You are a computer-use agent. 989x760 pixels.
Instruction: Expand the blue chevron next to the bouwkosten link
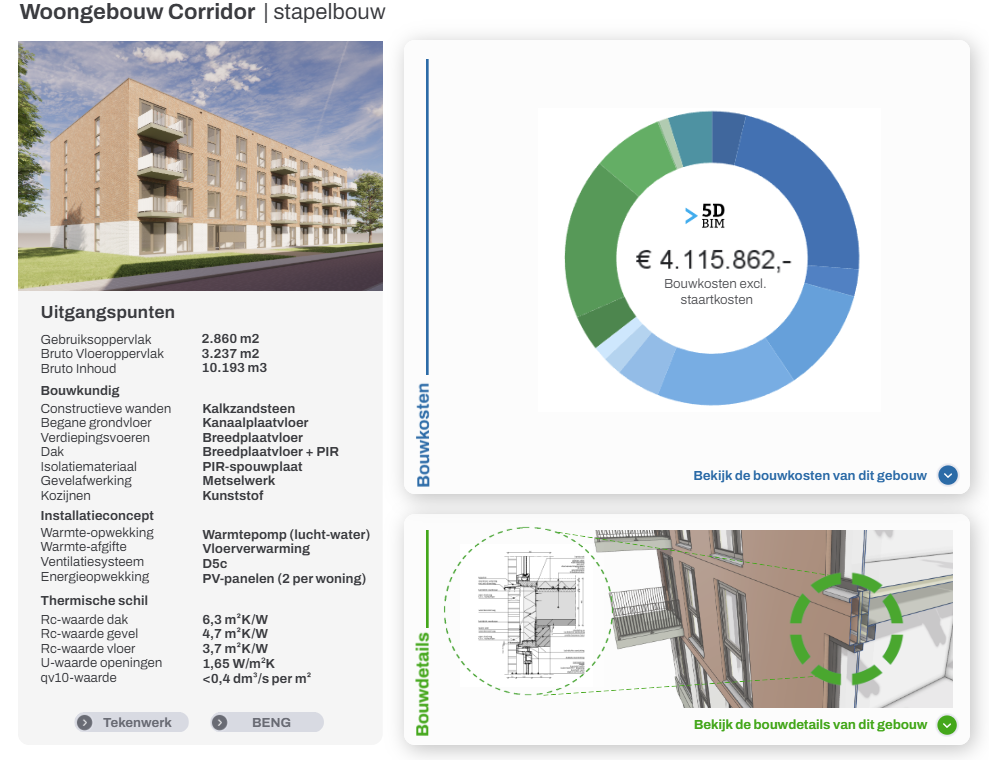click(948, 476)
